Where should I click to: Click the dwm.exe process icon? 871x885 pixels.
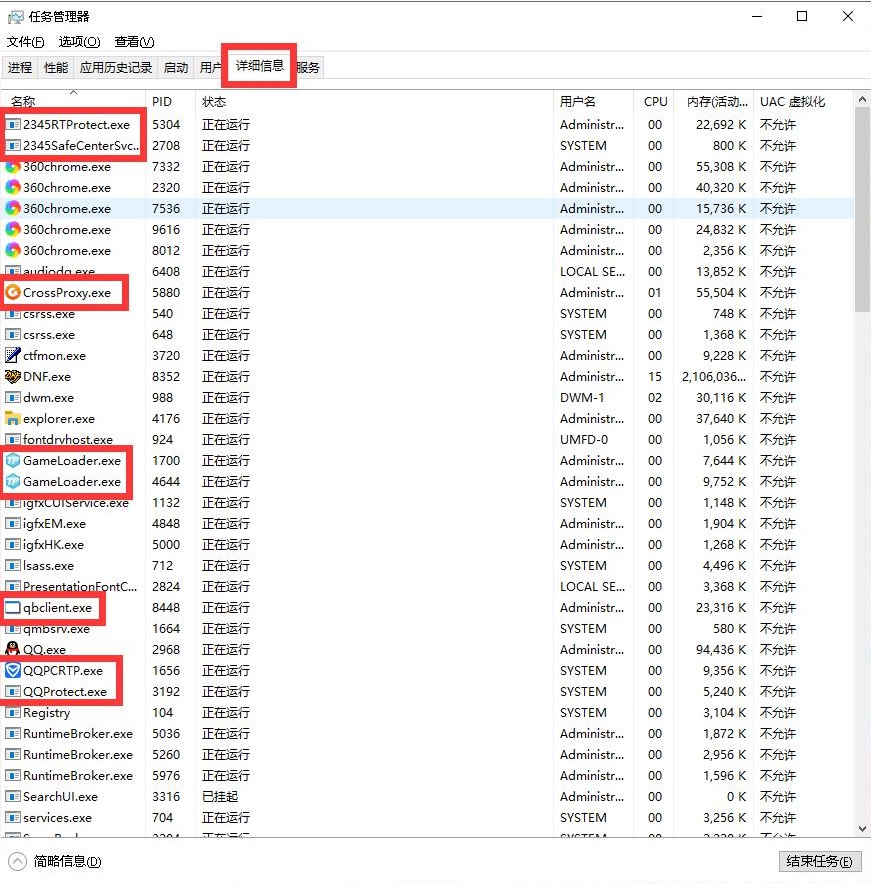point(12,398)
